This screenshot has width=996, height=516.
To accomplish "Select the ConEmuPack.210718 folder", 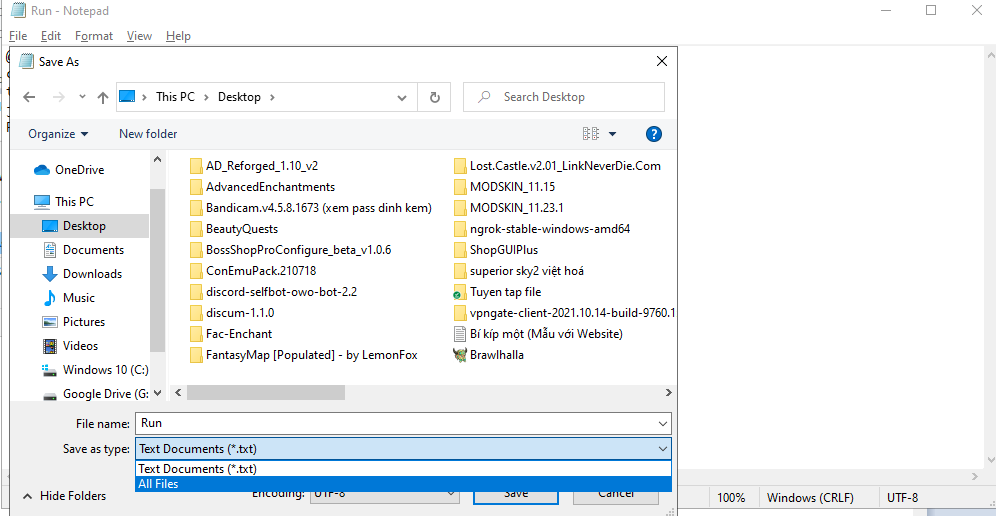I will pyautogui.click(x=253, y=271).
